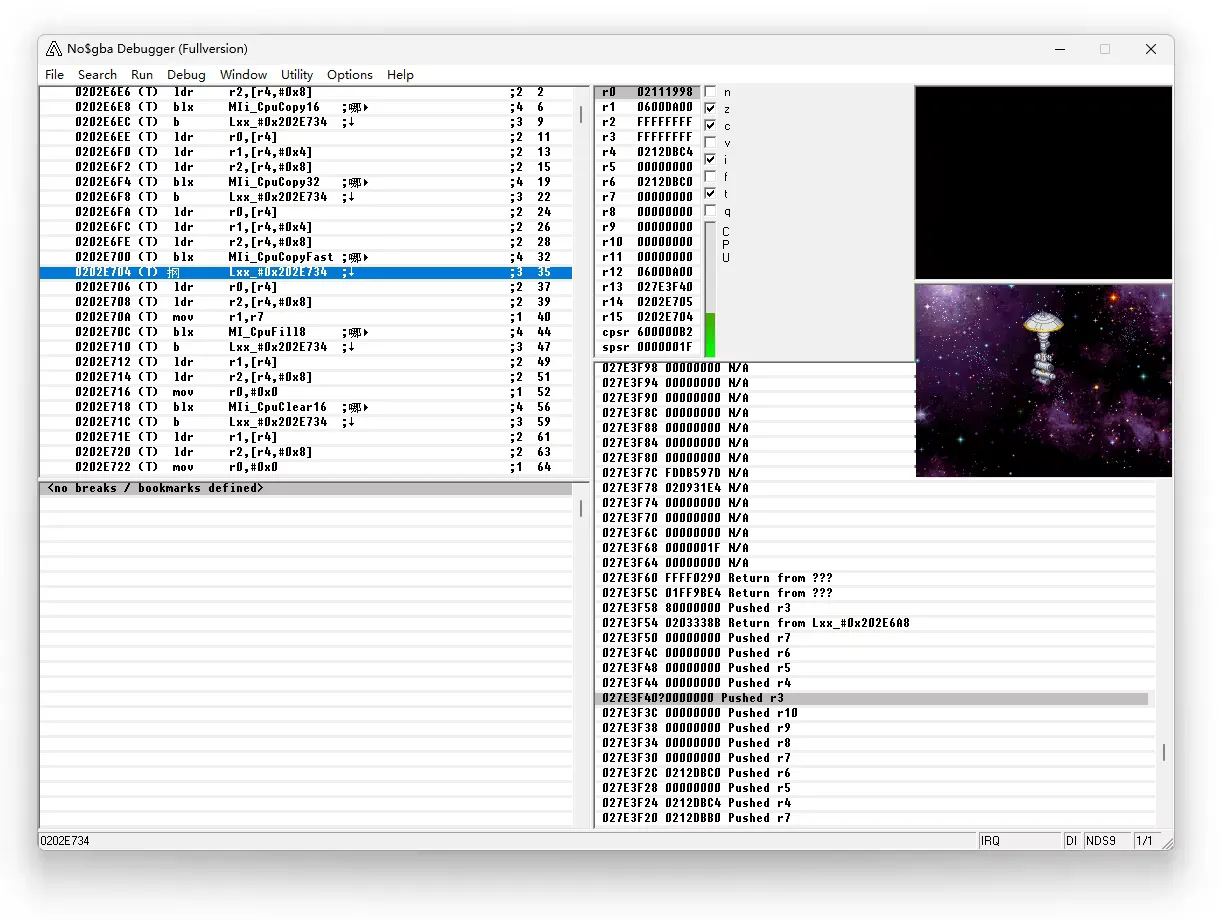Open the Options menu
Image resolution: width=1221 pixels, height=920 pixels.
350,75
